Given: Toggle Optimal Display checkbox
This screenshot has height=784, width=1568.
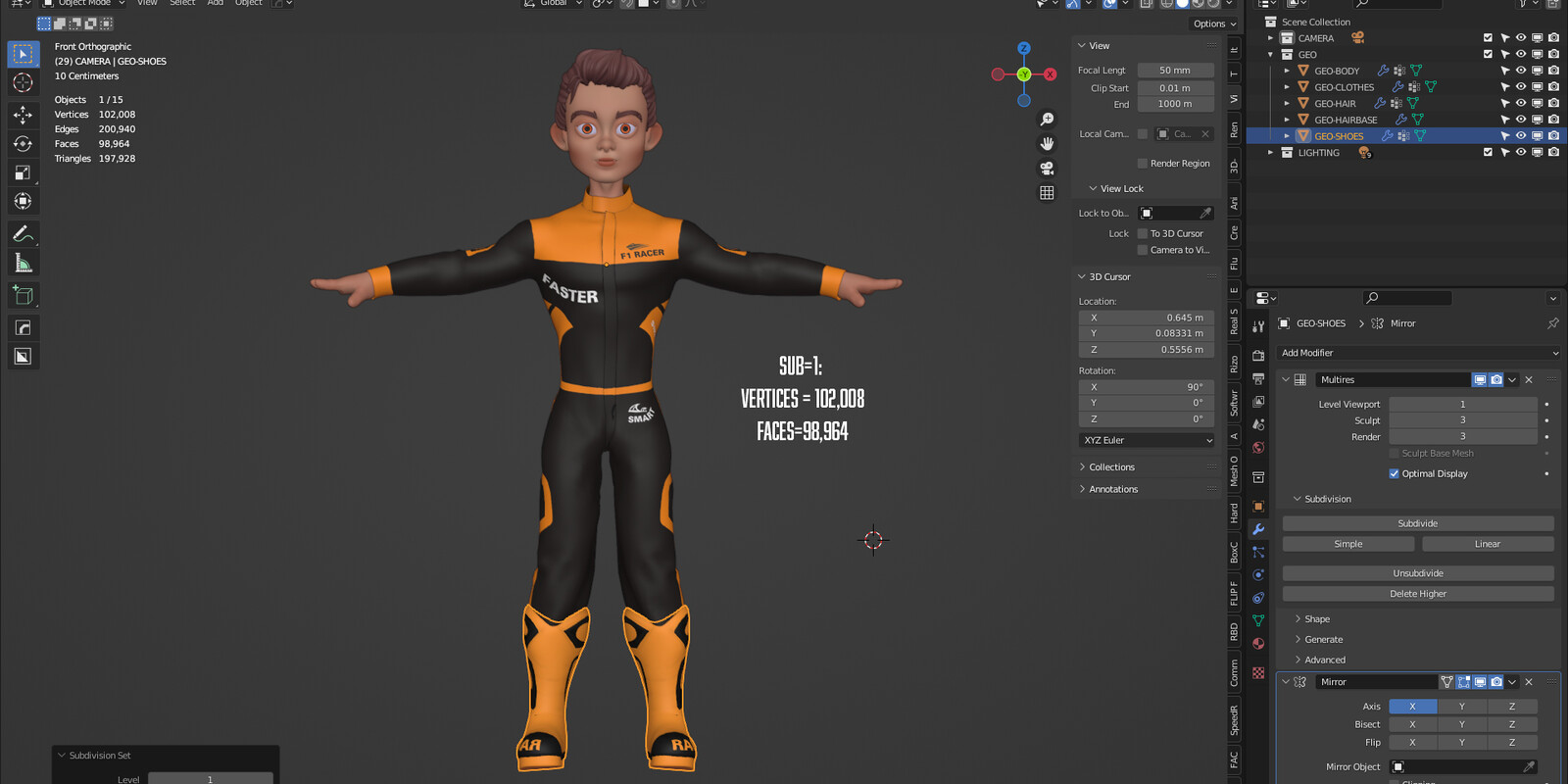Looking at the screenshot, I should click(x=1394, y=473).
